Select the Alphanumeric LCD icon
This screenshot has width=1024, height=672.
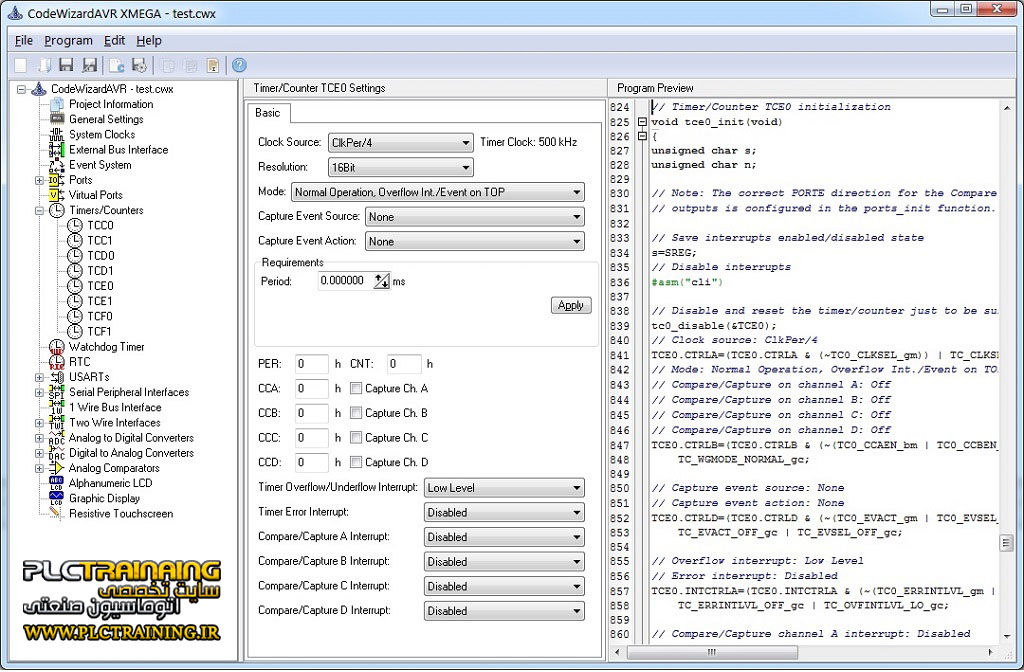point(56,483)
